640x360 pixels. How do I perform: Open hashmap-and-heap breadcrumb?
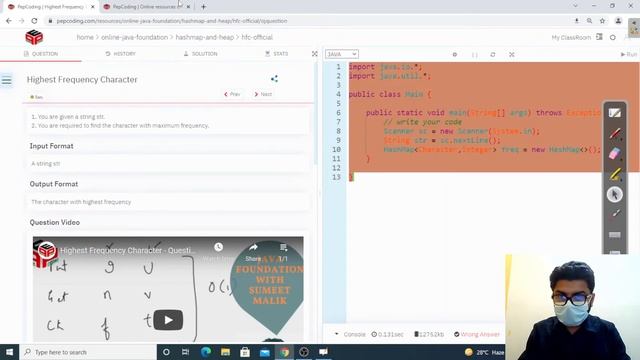pos(204,37)
